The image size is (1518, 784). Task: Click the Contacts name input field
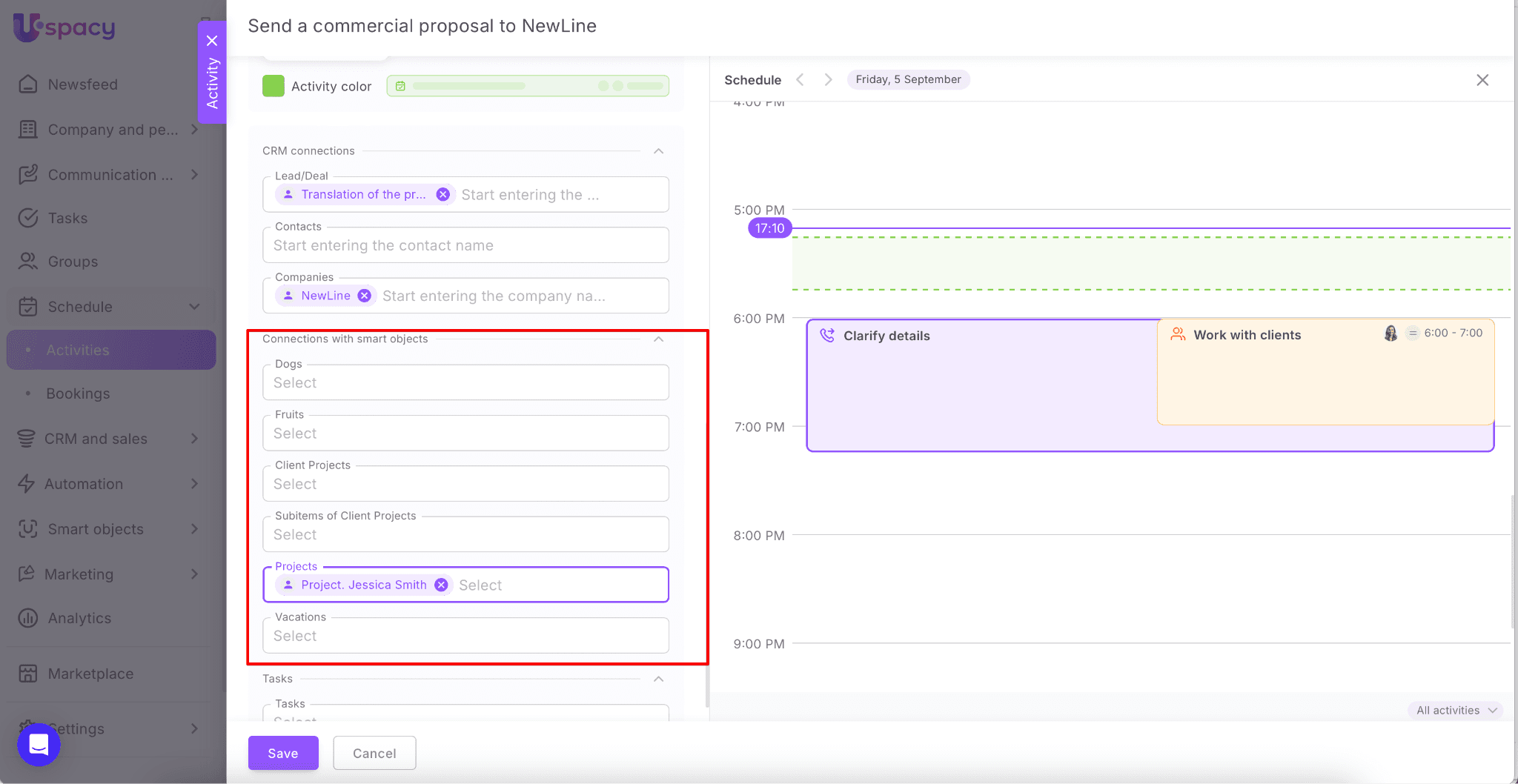pos(465,245)
